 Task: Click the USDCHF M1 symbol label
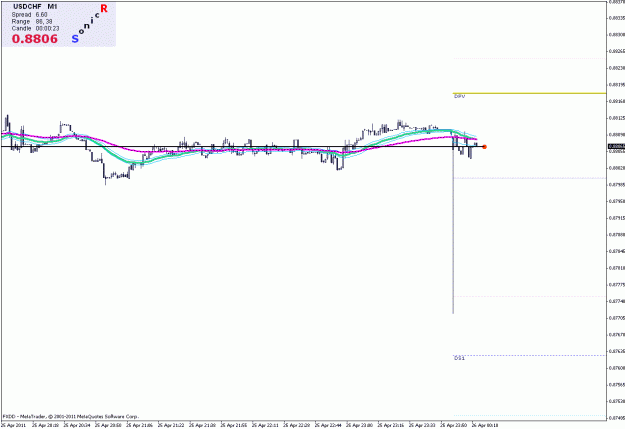35,7
